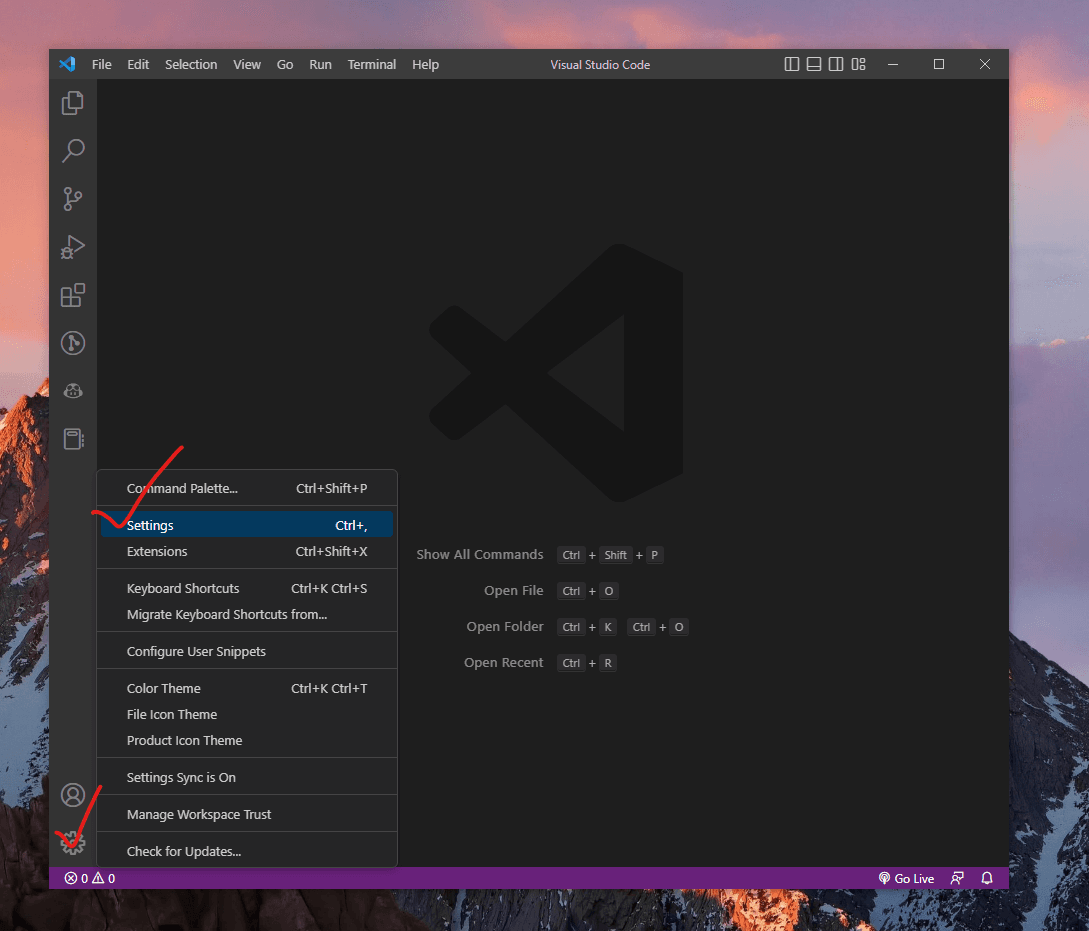Open the View menu
The image size is (1089, 931).
coord(247,65)
